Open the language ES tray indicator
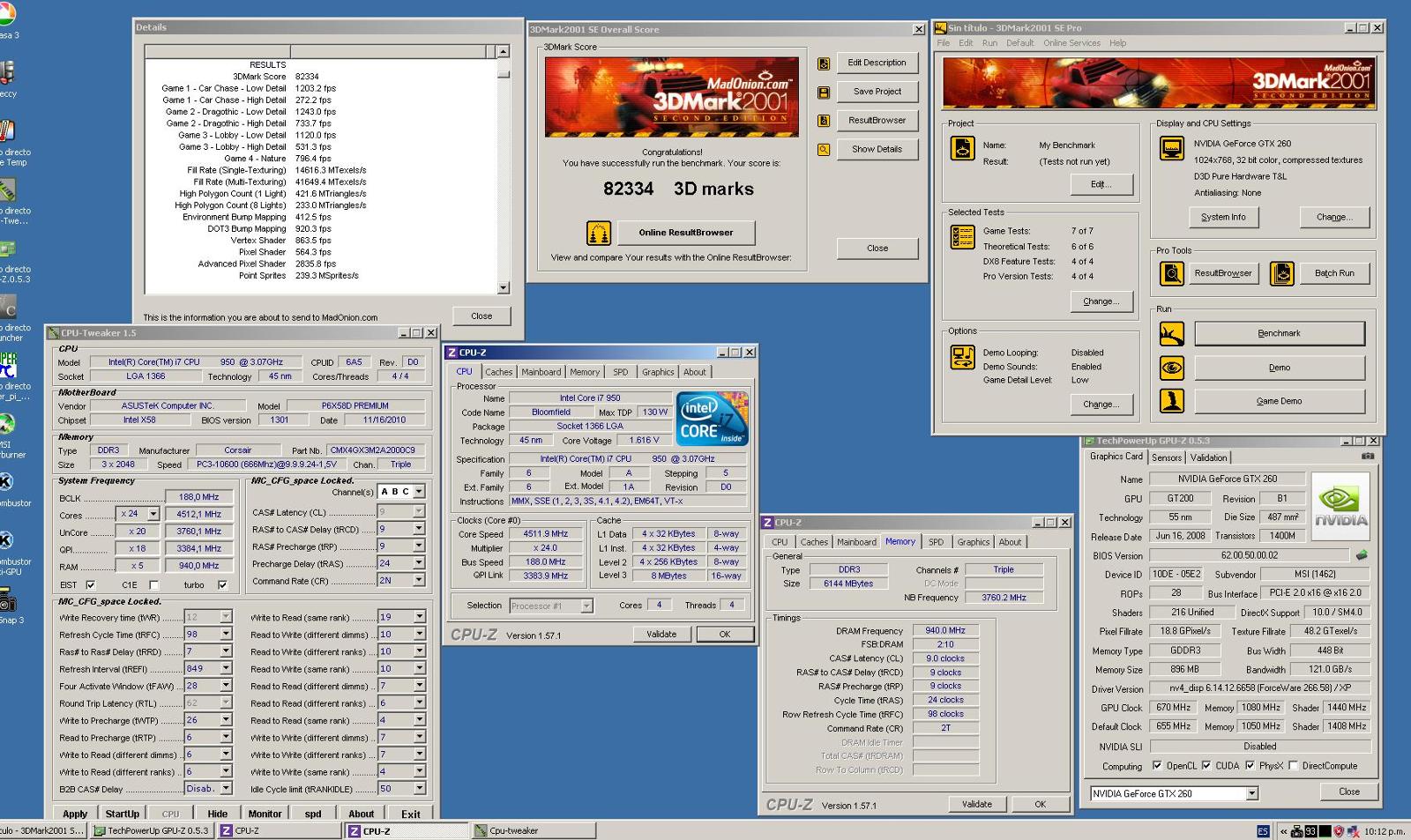 [x=1263, y=831]
